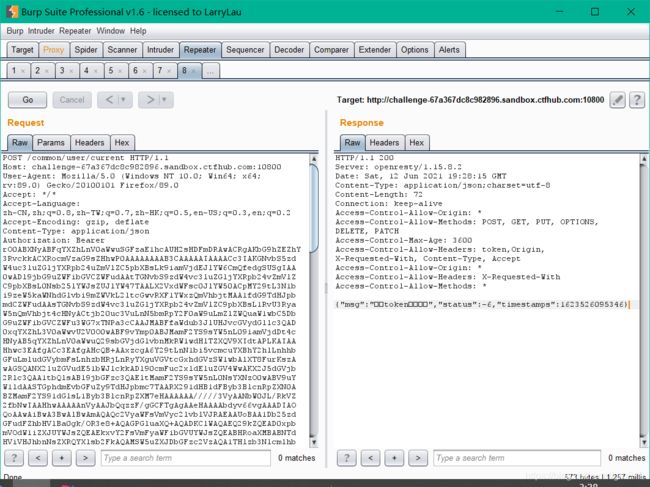The height and width of the screenshot is (487, 650).
Task: Open request search help question icon
Action: [x=14, y=458]
